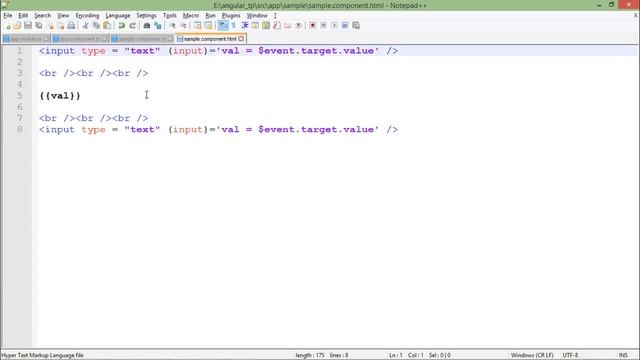
Task: Open Find with the binoculars icon
Action: [x=147, y=26]
